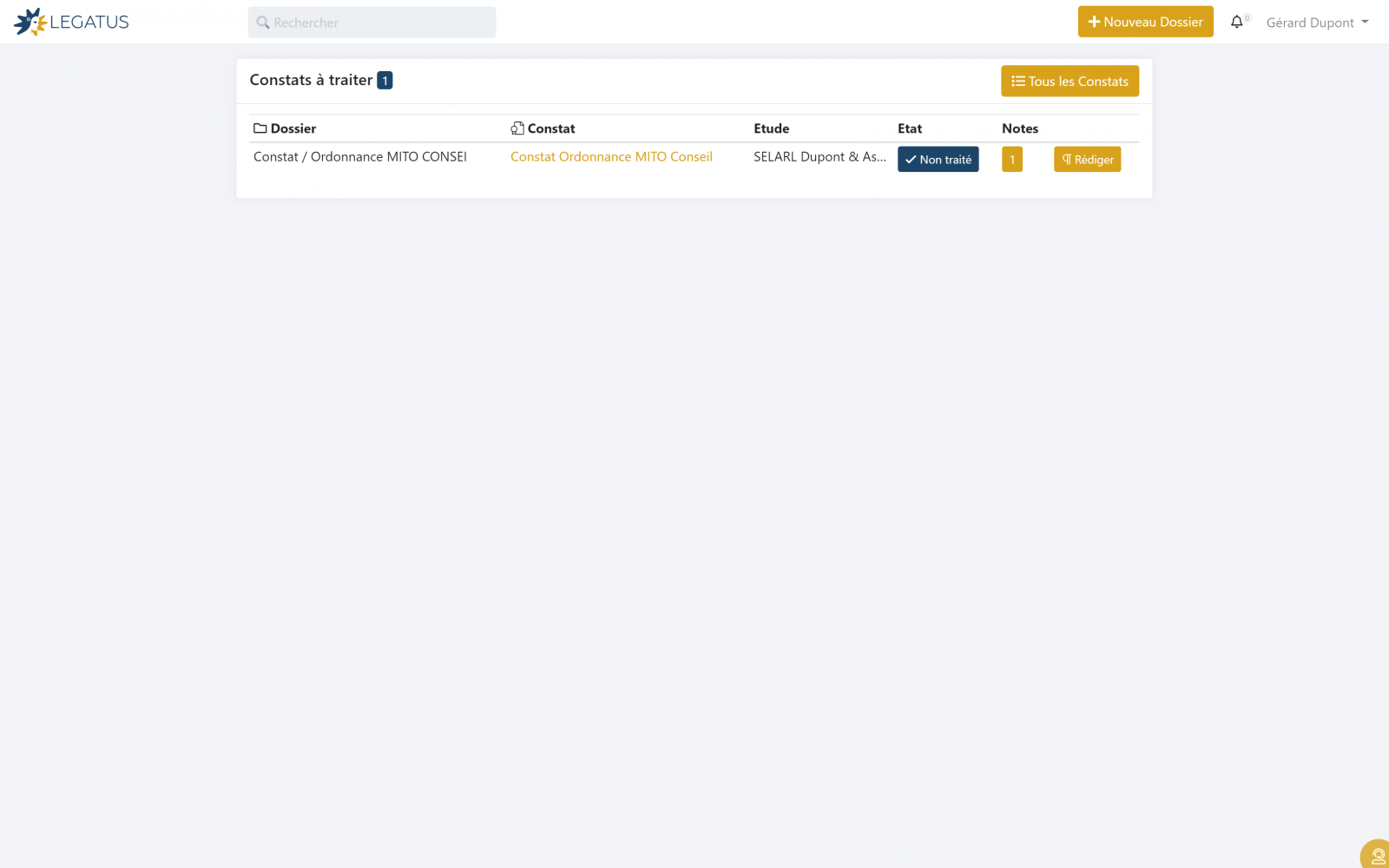Open Constat Ordonnance MITO Conseil link
This screenshot has width=1389, height=868.
tap(611, 156)
